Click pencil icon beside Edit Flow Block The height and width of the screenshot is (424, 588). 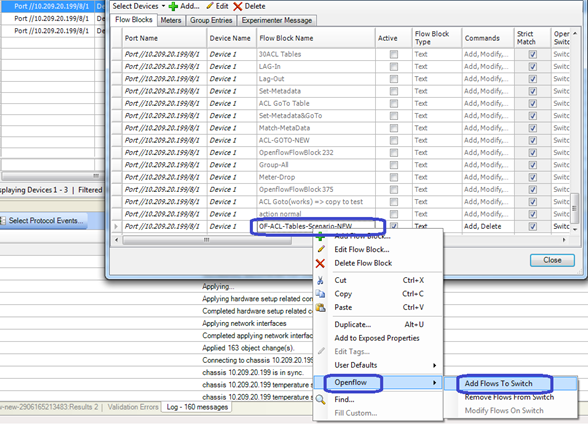point(321,249)
